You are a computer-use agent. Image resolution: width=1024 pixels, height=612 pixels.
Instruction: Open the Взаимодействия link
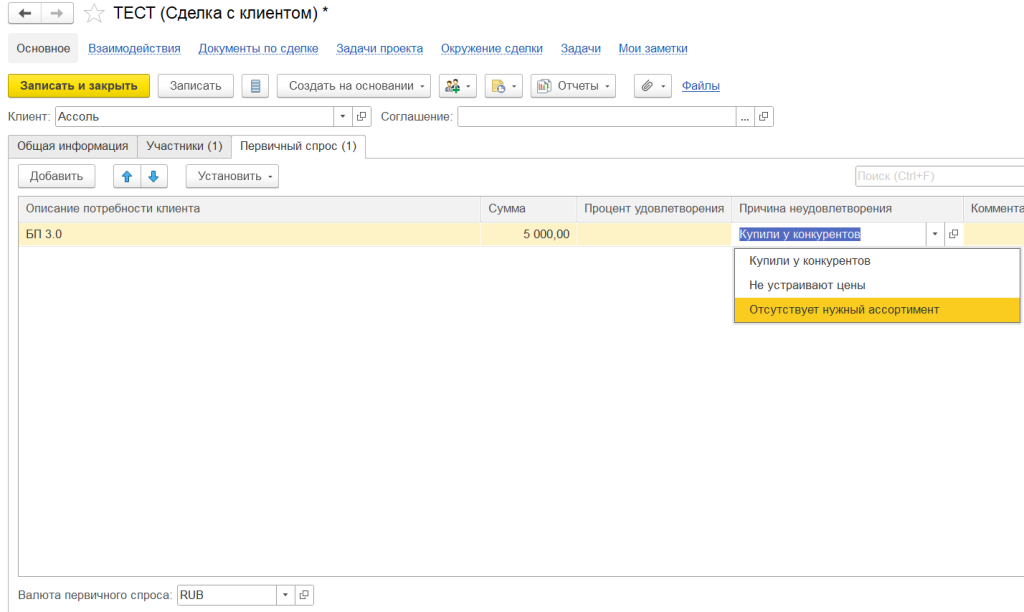click(x=135, y=48)
